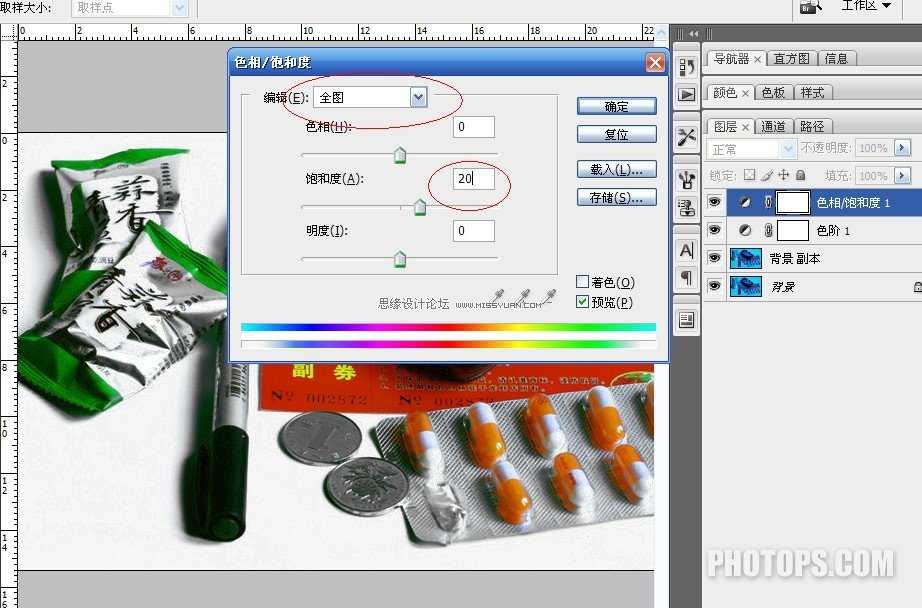Viewport: 922px width, 608px height.
Task: Click the 填充 fill value field
Action: (x=874, y=175)
